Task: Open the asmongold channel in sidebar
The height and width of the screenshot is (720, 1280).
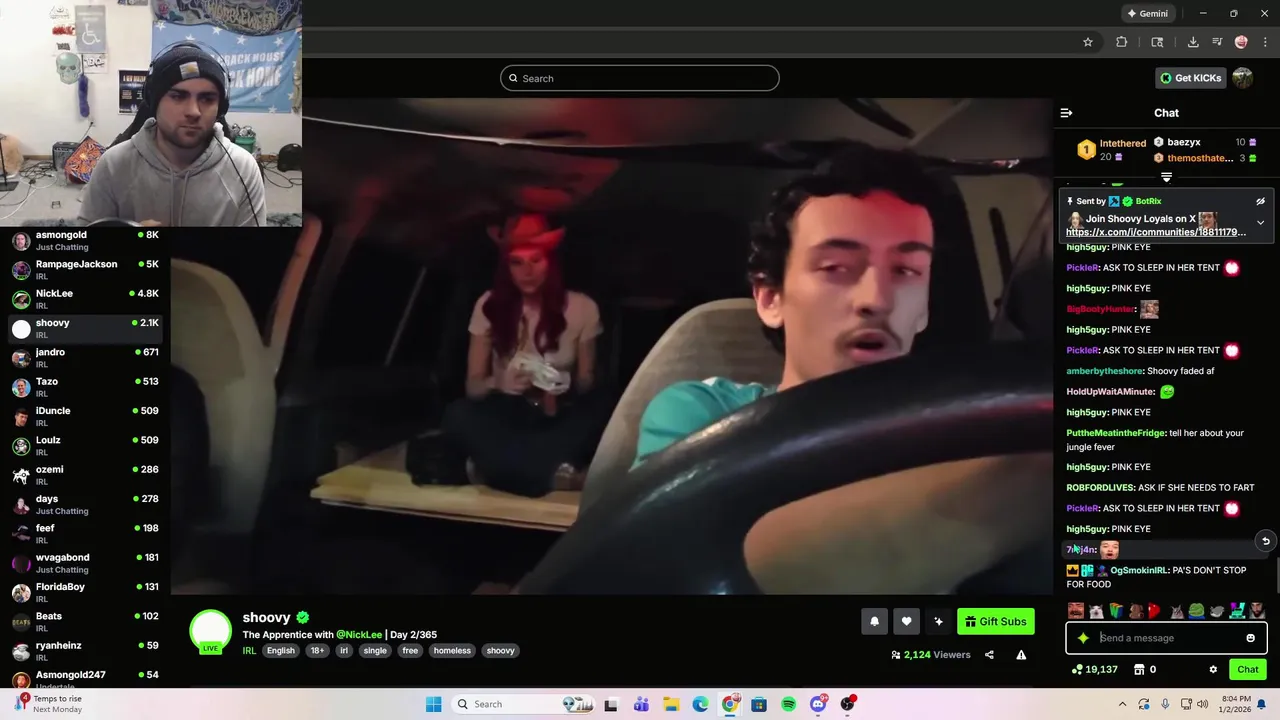Action: click(85, 240)
